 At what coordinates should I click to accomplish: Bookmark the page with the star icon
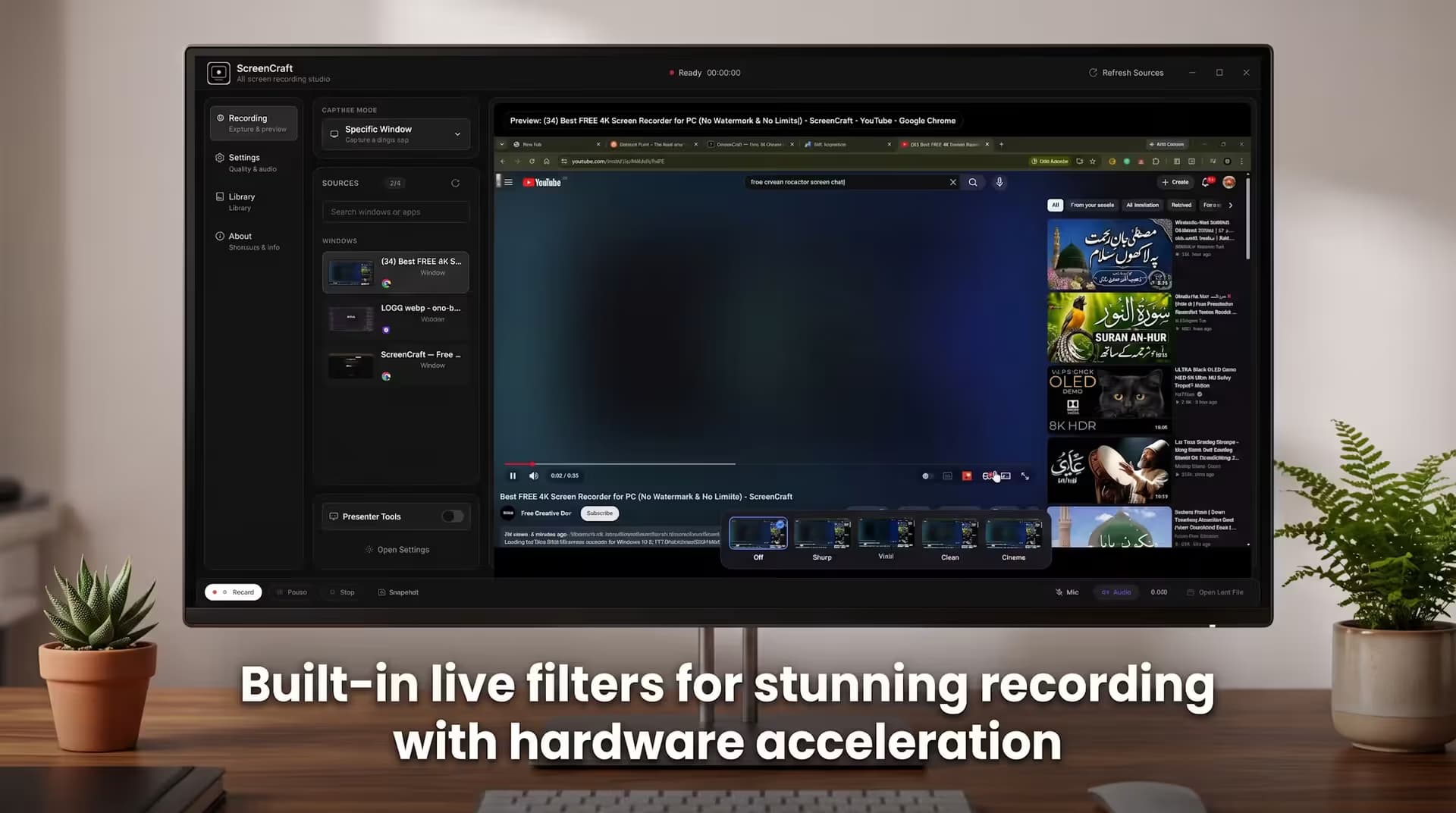[x=1092, y=161]
